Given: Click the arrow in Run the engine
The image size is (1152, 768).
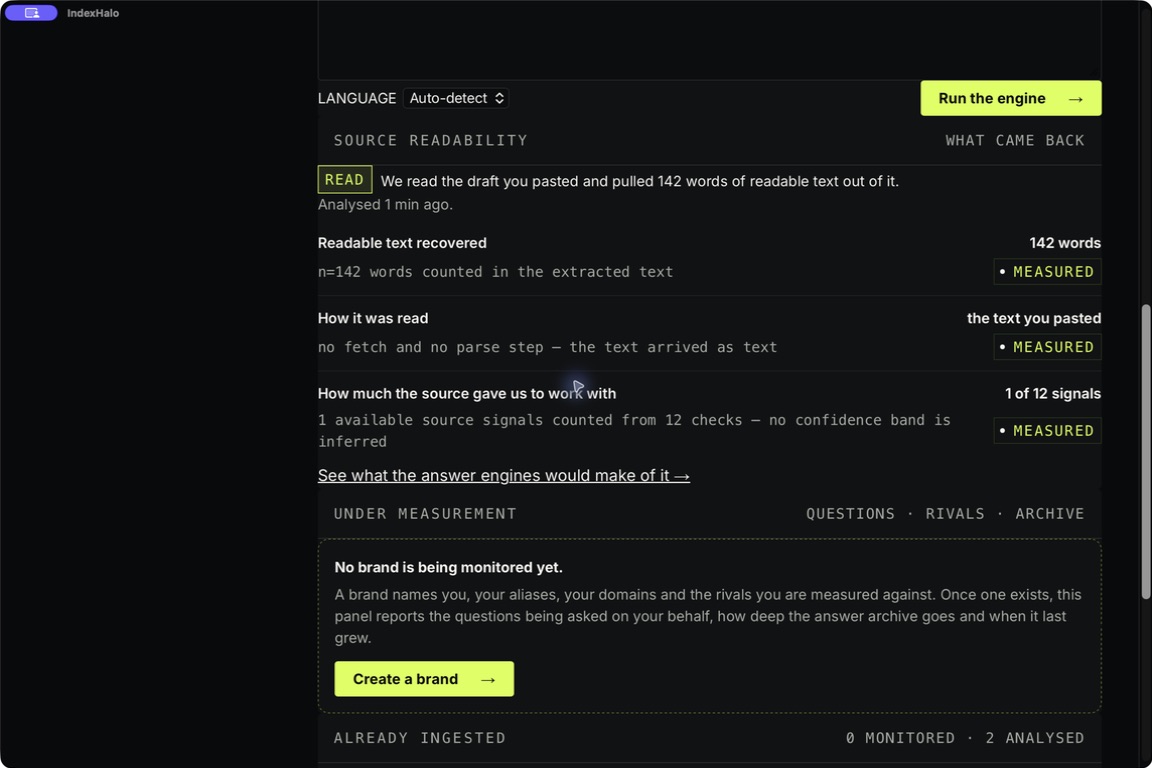Looking at the screenshot, I should click(x=1075, y=98).
